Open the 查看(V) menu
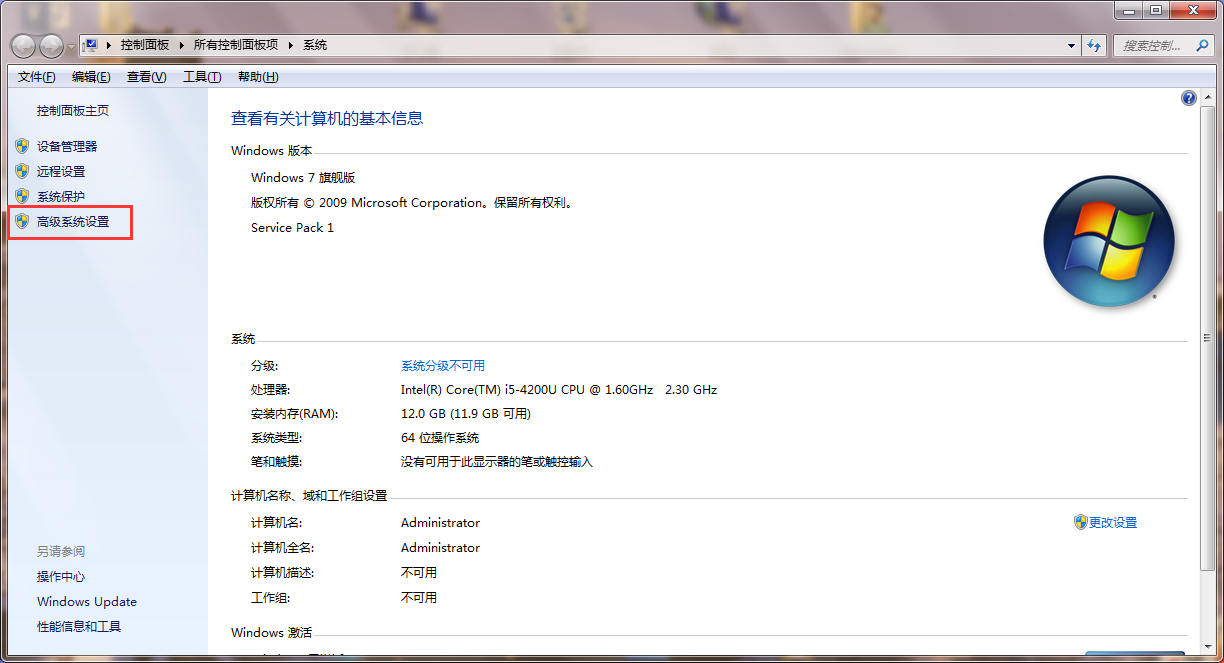Image resolution: width=1224 pixels, height=663 pixels. [146, 77]
